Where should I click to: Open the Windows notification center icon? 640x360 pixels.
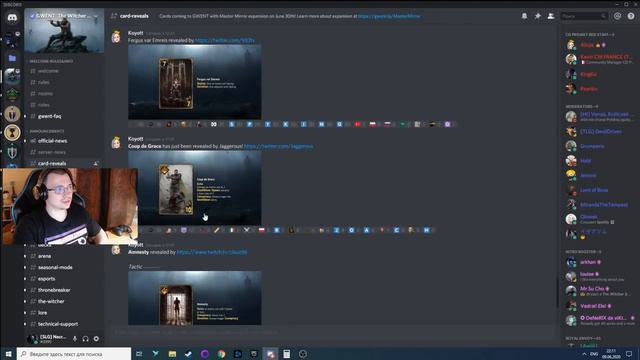click(629, 354)
